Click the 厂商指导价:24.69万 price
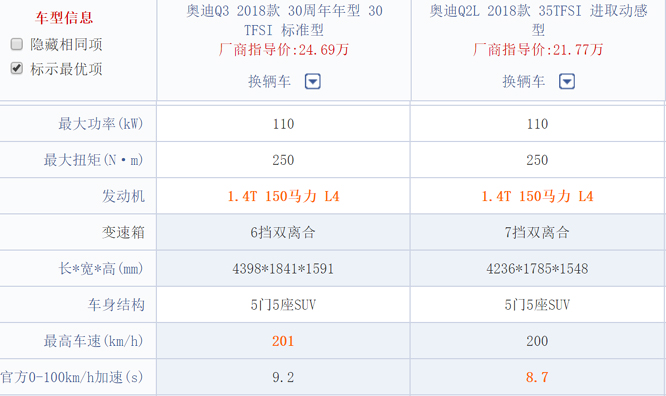 (x=284, y=50)
